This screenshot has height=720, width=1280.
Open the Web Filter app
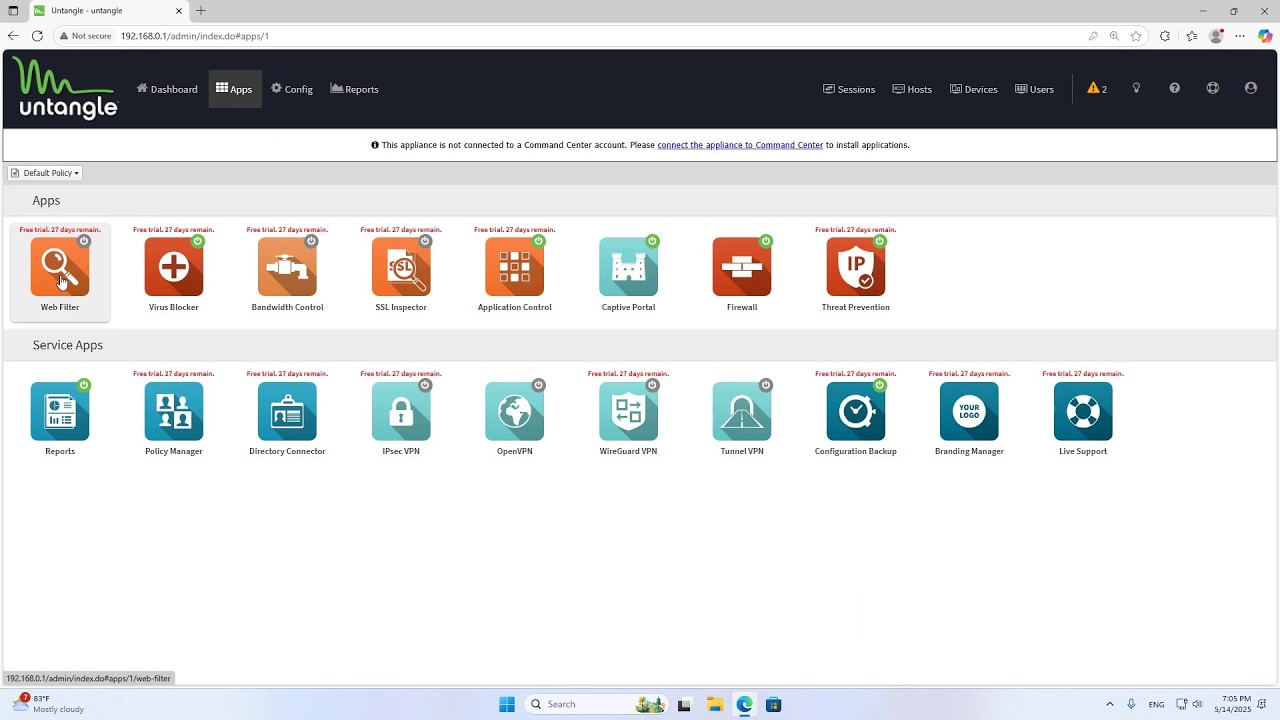(x=60, y=267)
